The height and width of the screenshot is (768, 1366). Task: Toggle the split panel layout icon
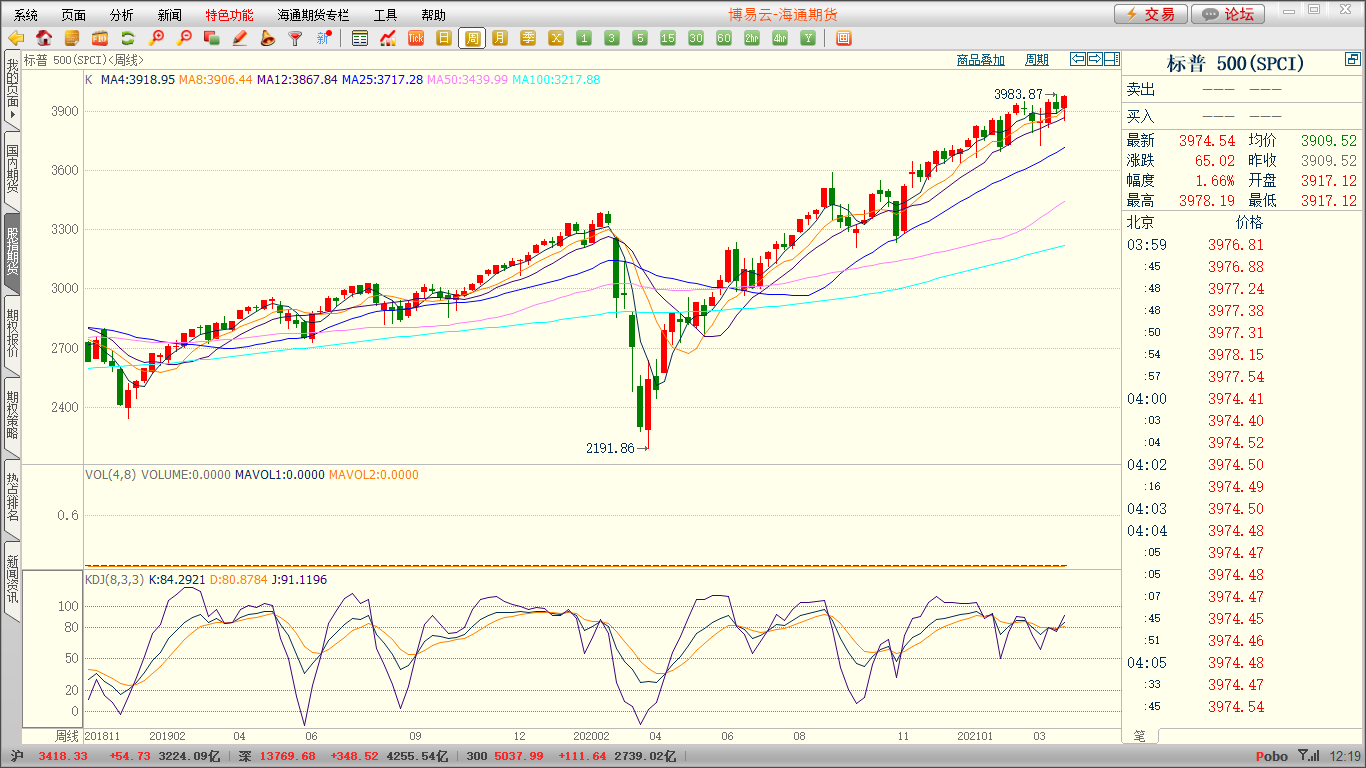pos(1111,59)
